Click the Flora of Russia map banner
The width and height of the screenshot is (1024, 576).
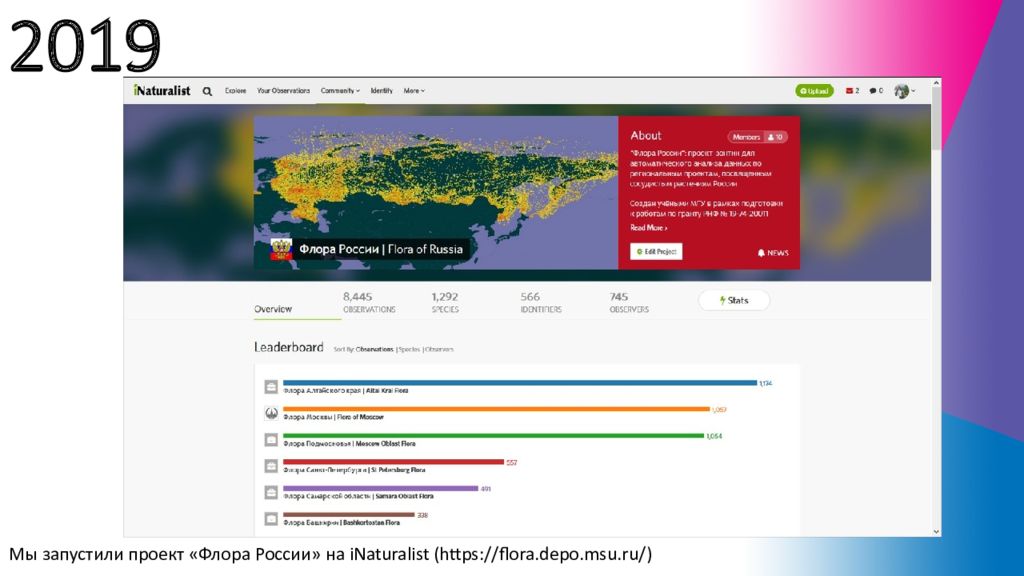[436, 193]
